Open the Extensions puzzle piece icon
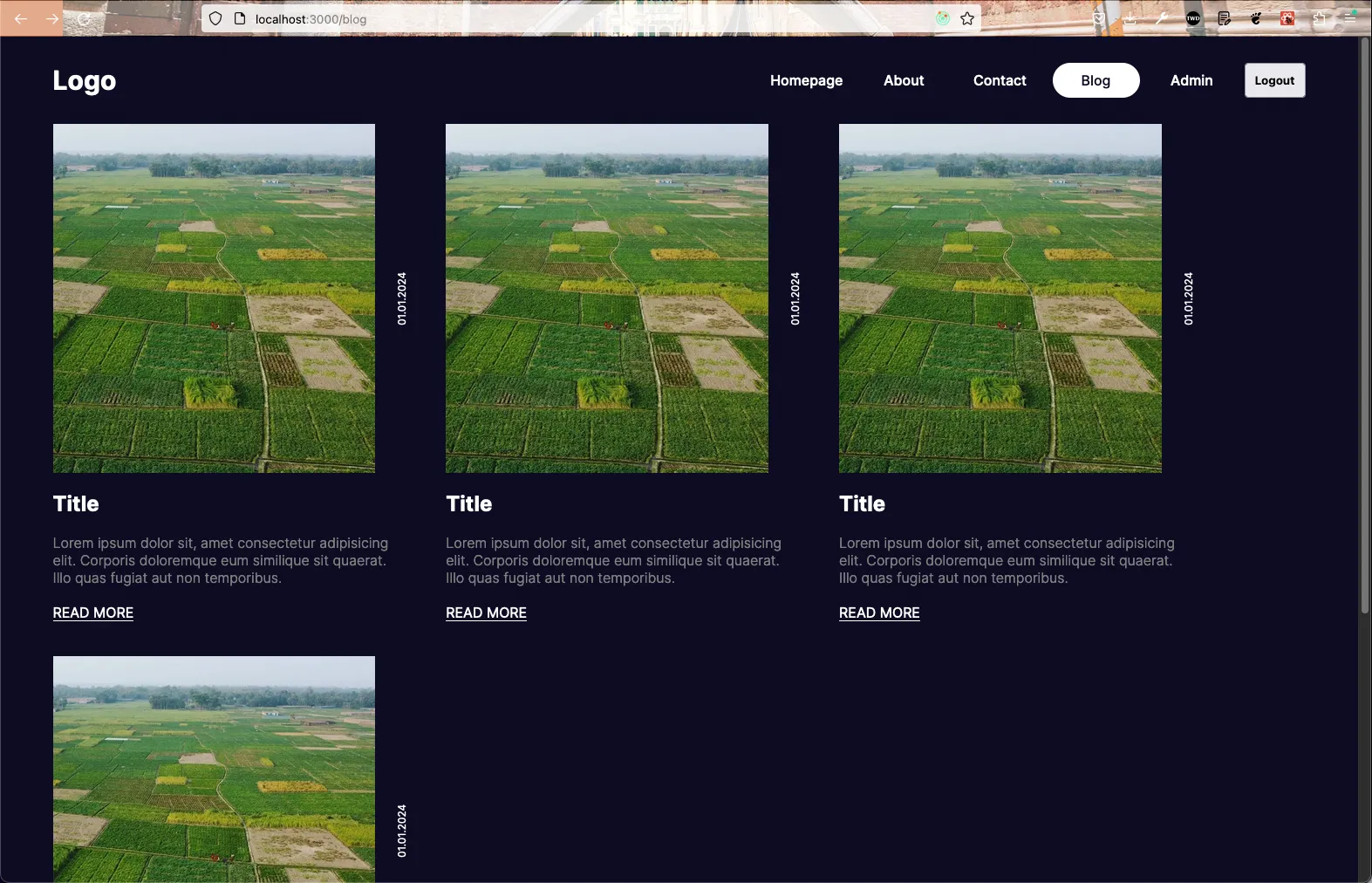This screenshot has height=883, width=1372. (x=1319, y=18)
